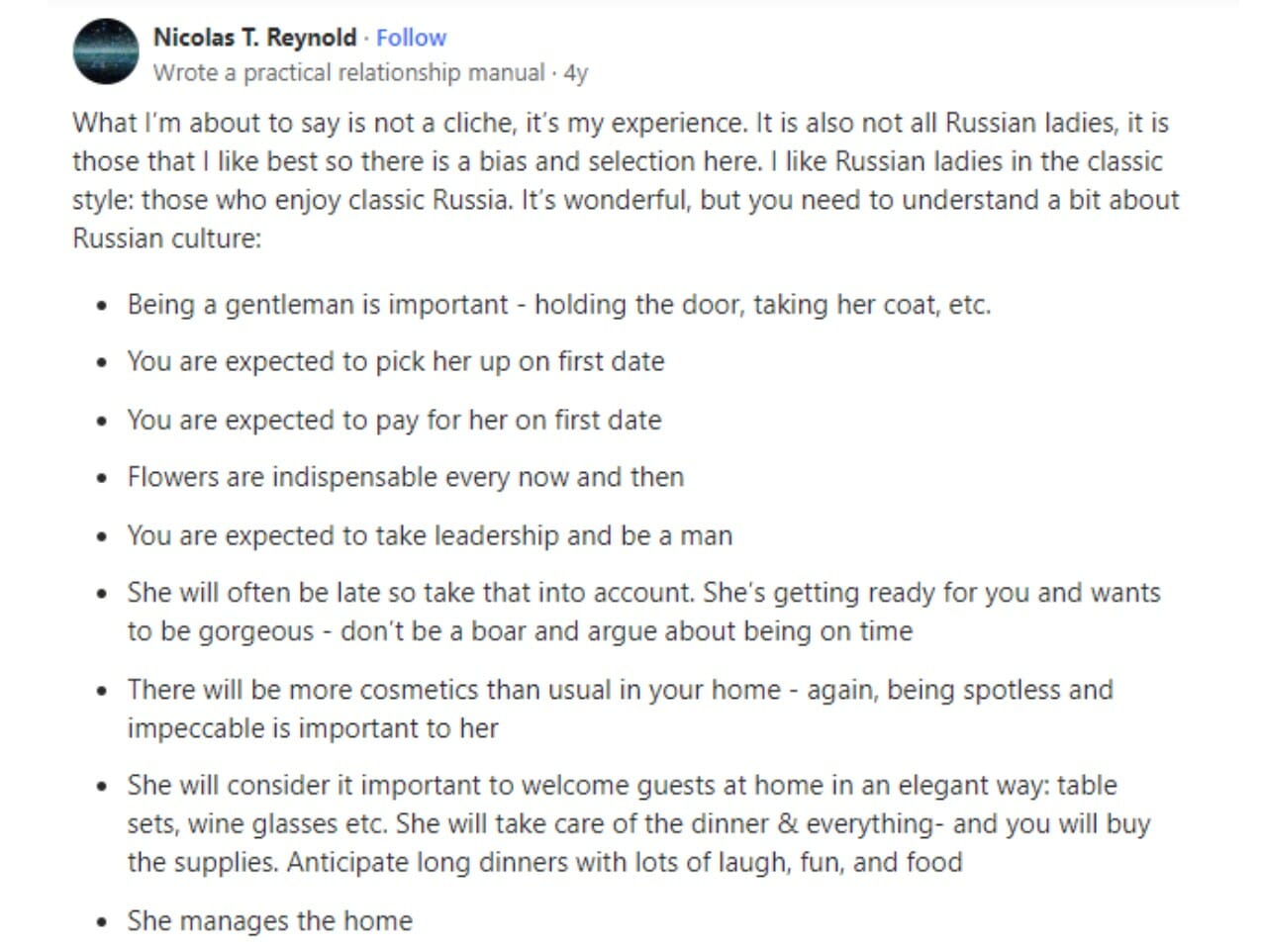Select the bullet about taking leadership

click(x=430, y=534)
